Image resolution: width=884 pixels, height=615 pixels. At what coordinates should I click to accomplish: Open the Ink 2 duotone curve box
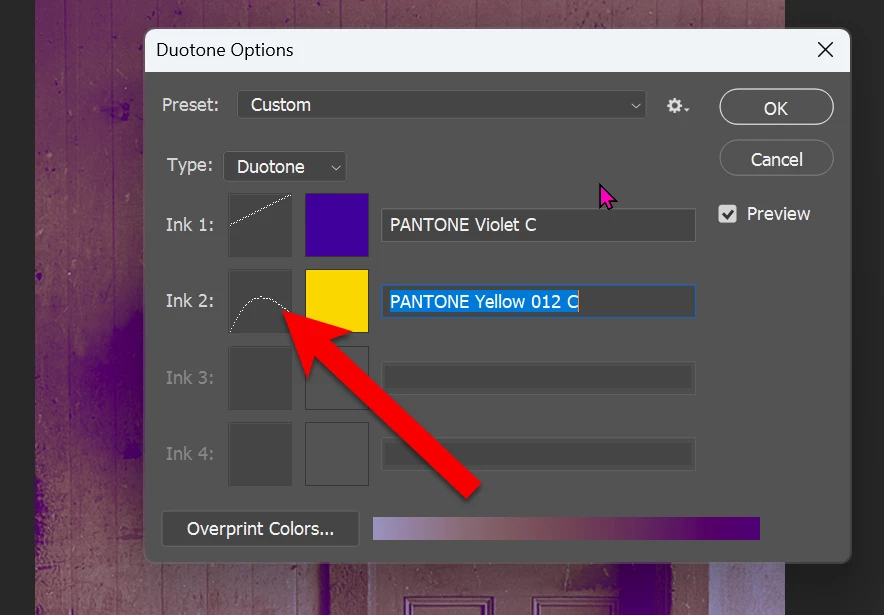click(260, 301)
